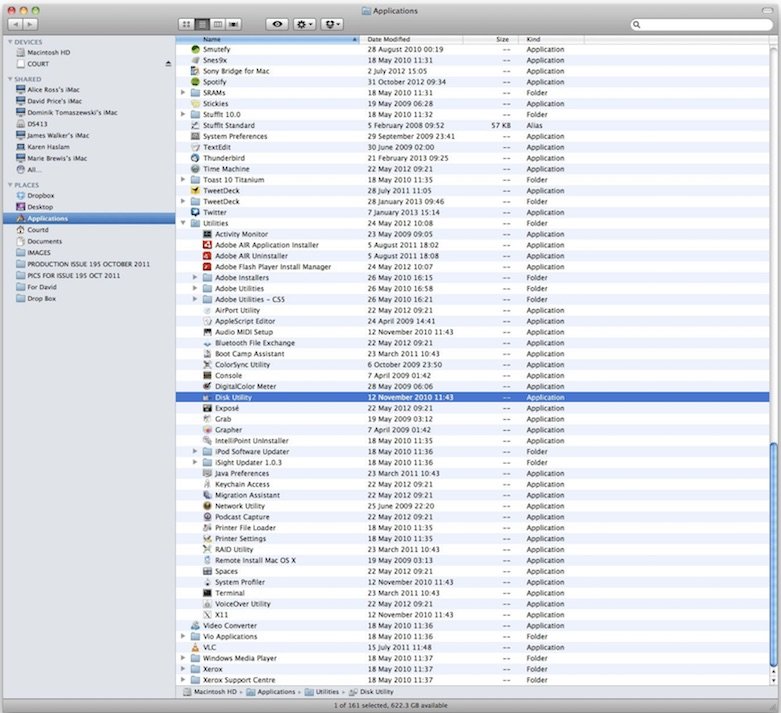Screen dimensions: 781x713
Task: Select the Grapher app icon
Action: pyautogui.click(x=207, y=430)
